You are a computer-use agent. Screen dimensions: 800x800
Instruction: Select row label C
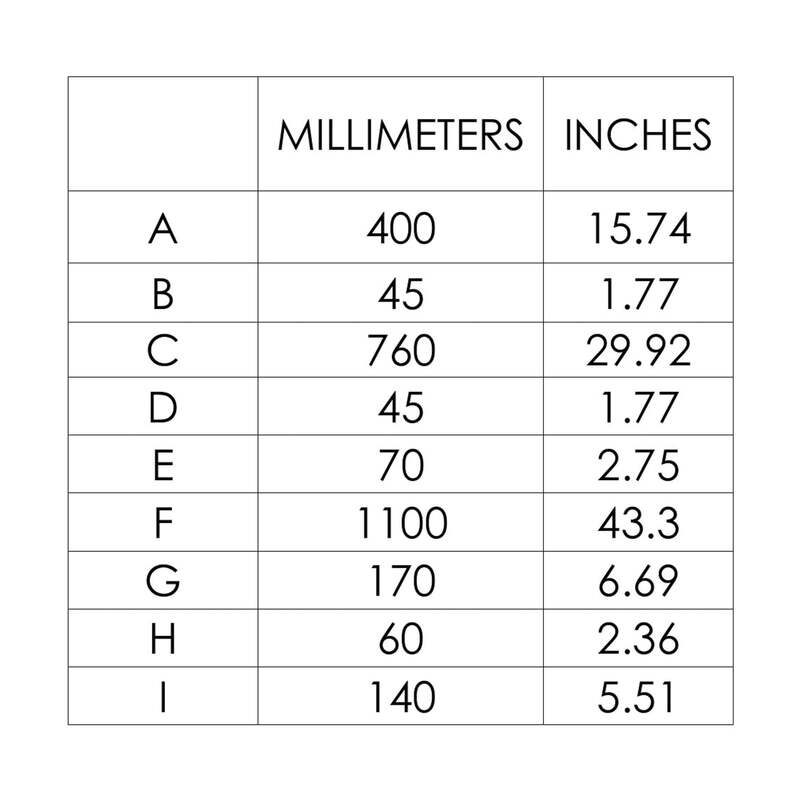tap(163, 351)
